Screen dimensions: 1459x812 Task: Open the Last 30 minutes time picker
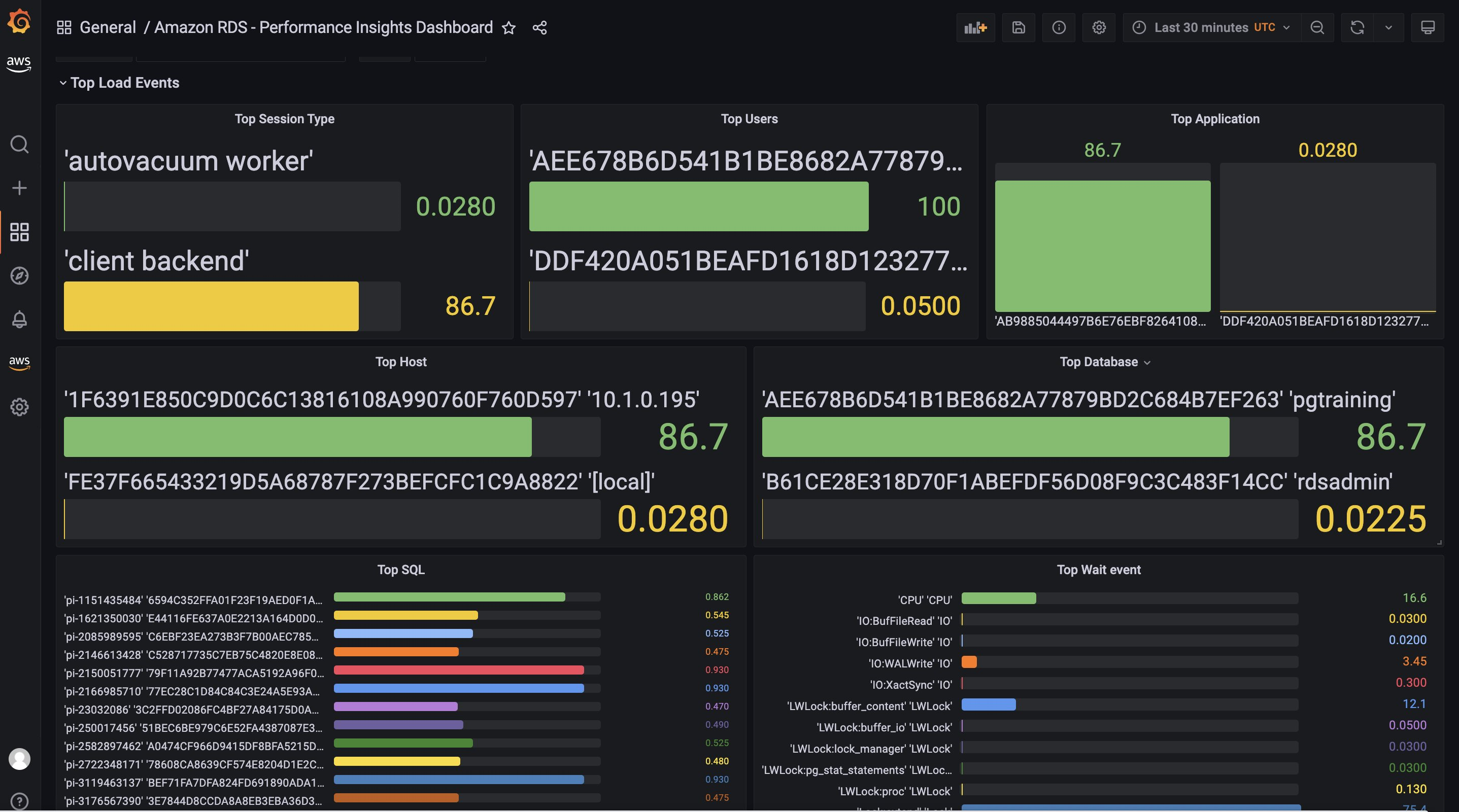[1211, 28]
